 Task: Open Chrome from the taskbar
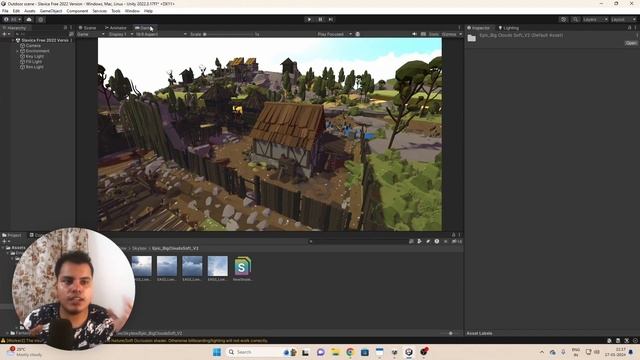(350, 352)
